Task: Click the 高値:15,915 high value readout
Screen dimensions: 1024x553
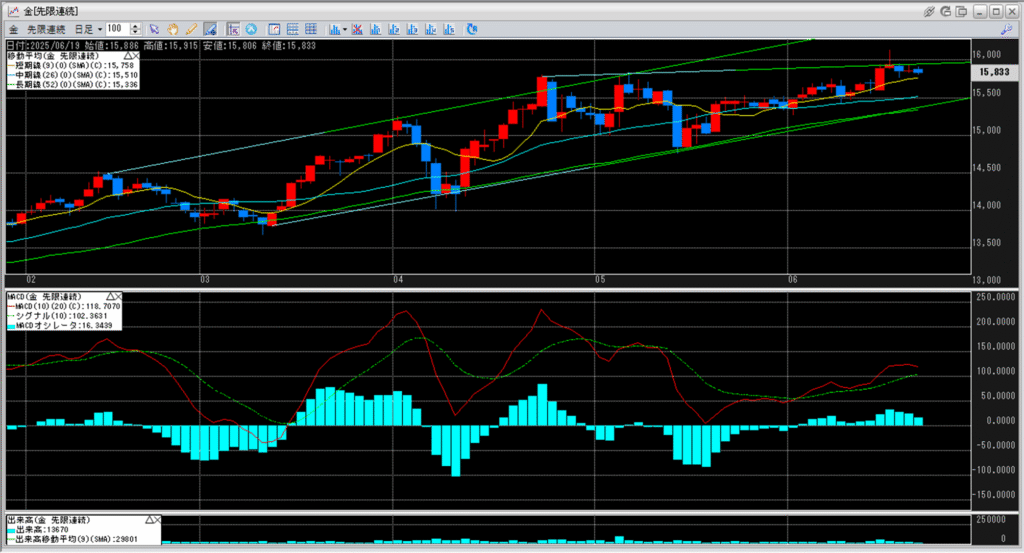Action: click(171, 46)
